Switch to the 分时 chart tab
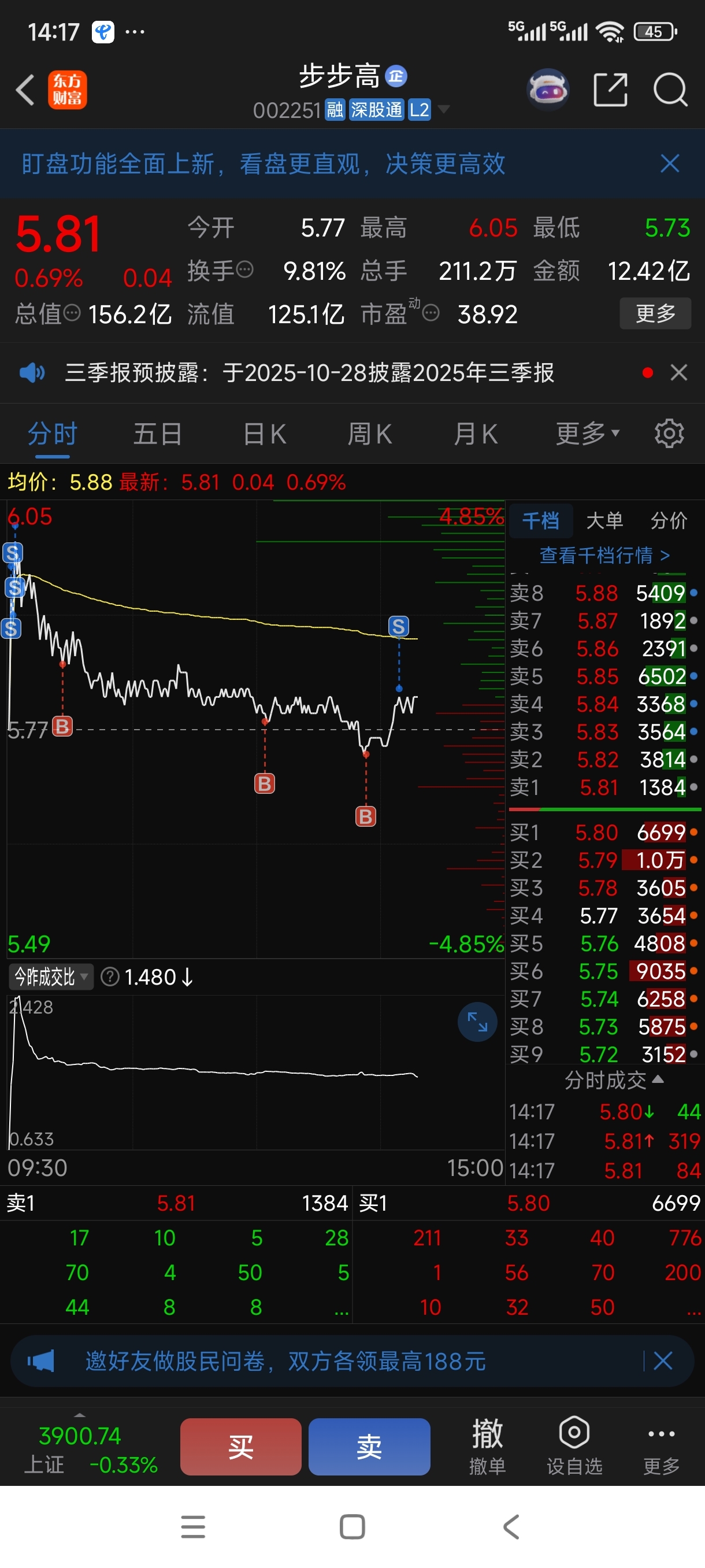 tap(53, 435)
